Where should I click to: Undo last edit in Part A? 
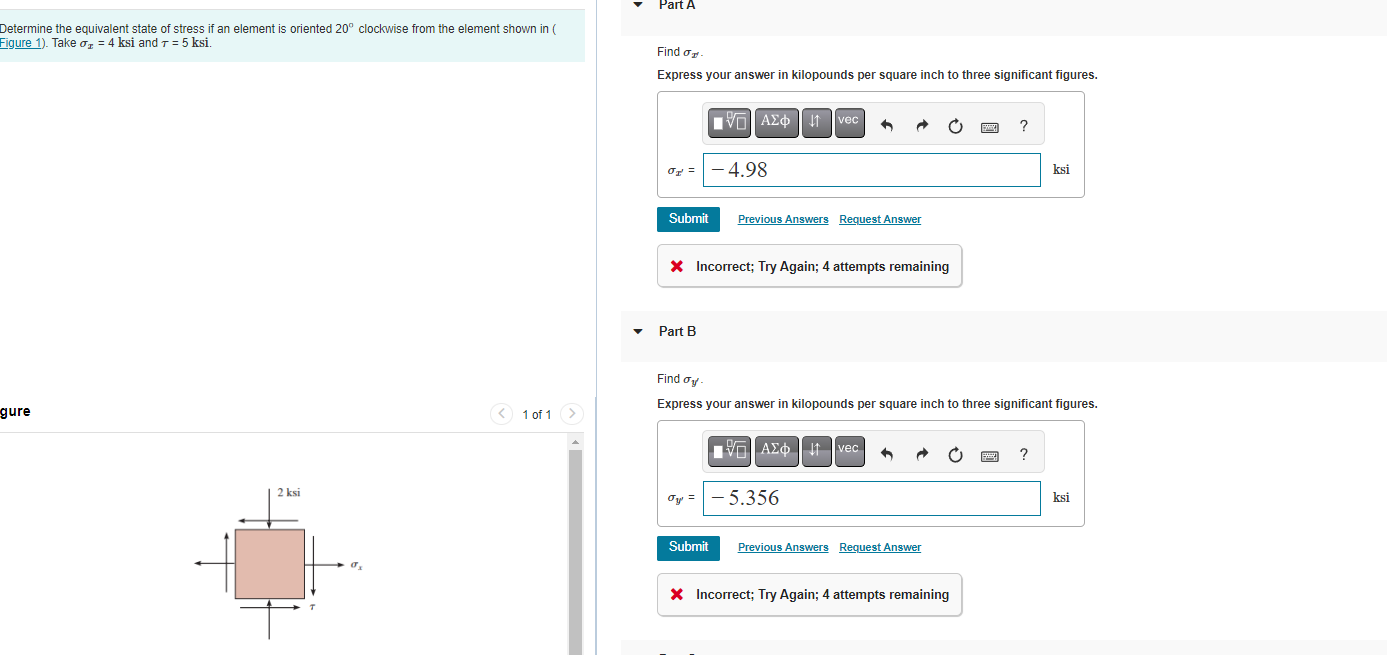[886, 126]
